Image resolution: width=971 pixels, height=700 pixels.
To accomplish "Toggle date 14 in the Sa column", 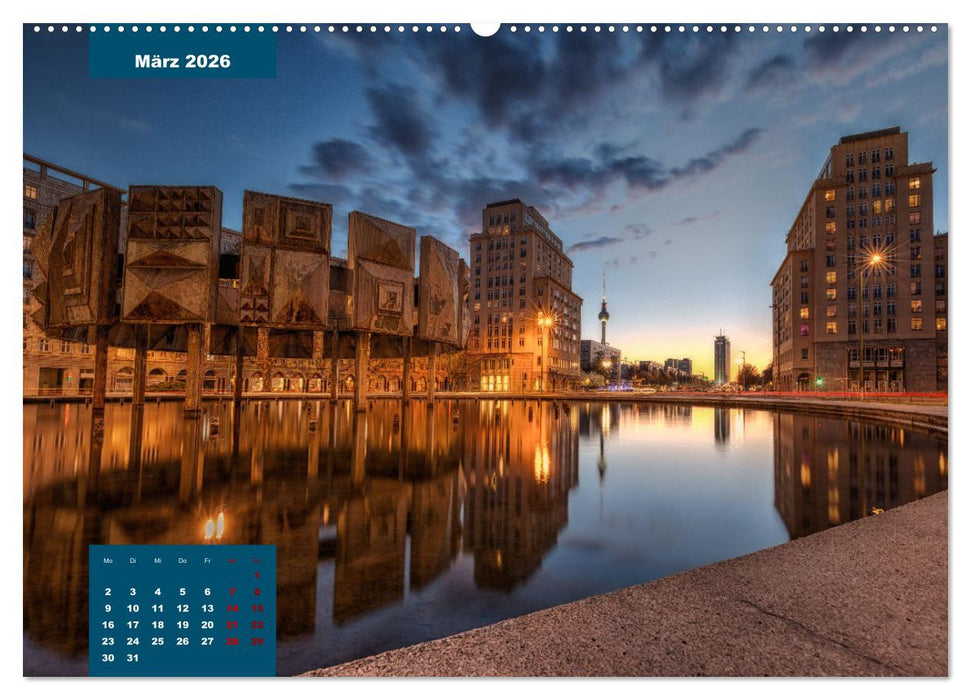I will (x=232, y=608).
